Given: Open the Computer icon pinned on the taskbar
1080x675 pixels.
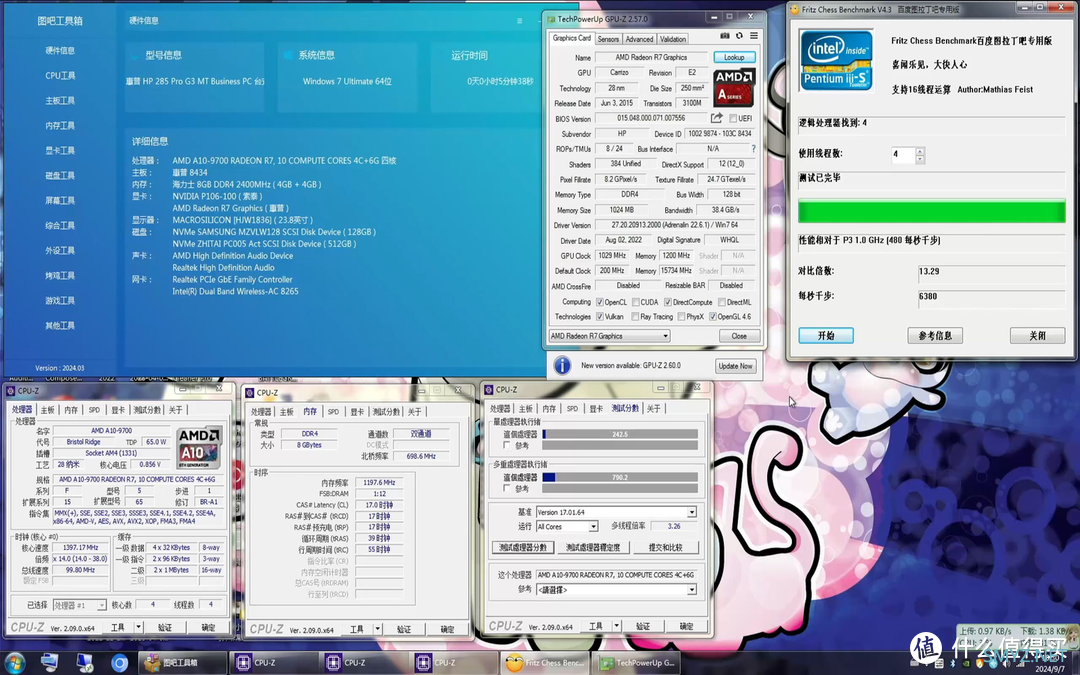Looking at the screenshot, I should (50, 663).
